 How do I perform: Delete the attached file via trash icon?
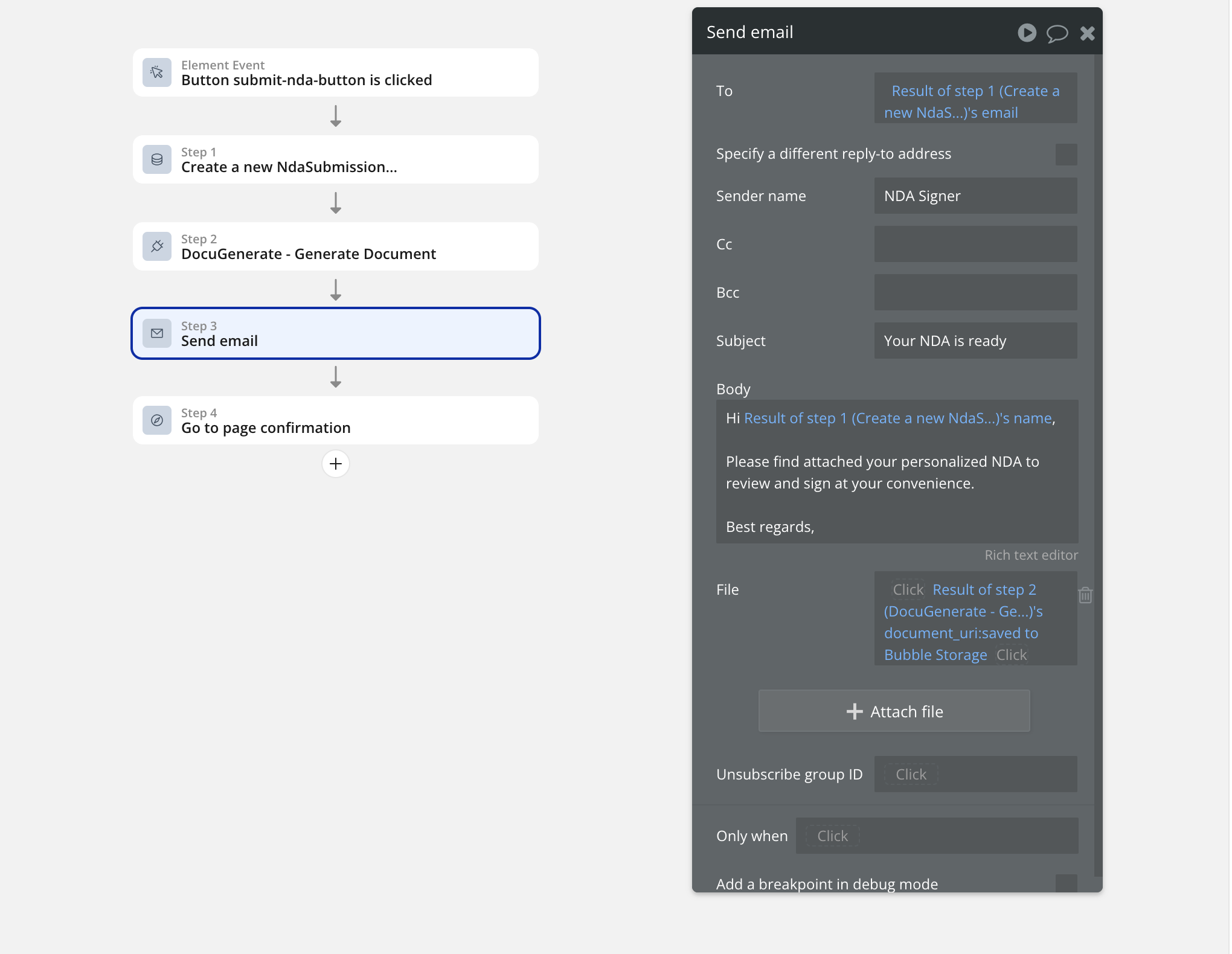[x=1085, y=595]
